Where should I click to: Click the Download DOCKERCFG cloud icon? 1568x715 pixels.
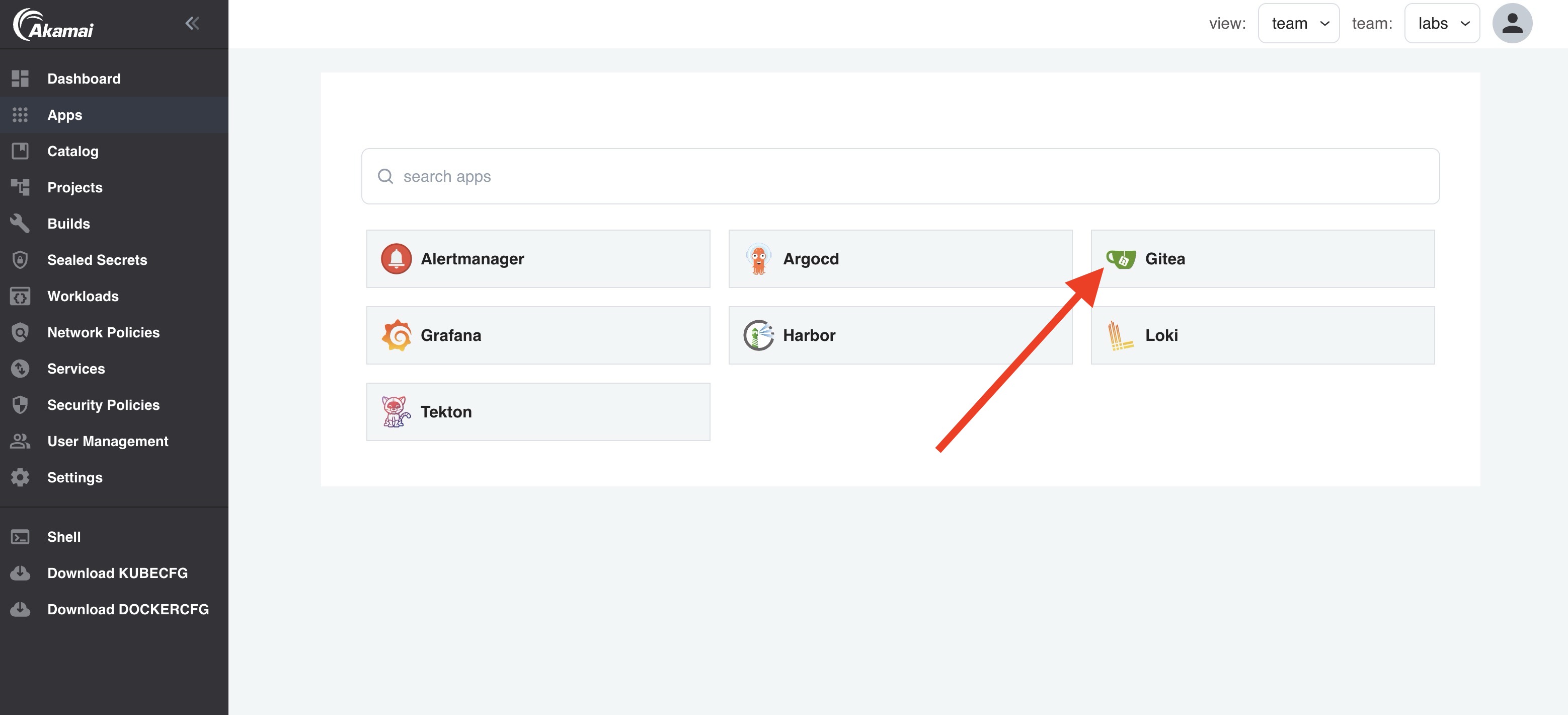[20, 609]
